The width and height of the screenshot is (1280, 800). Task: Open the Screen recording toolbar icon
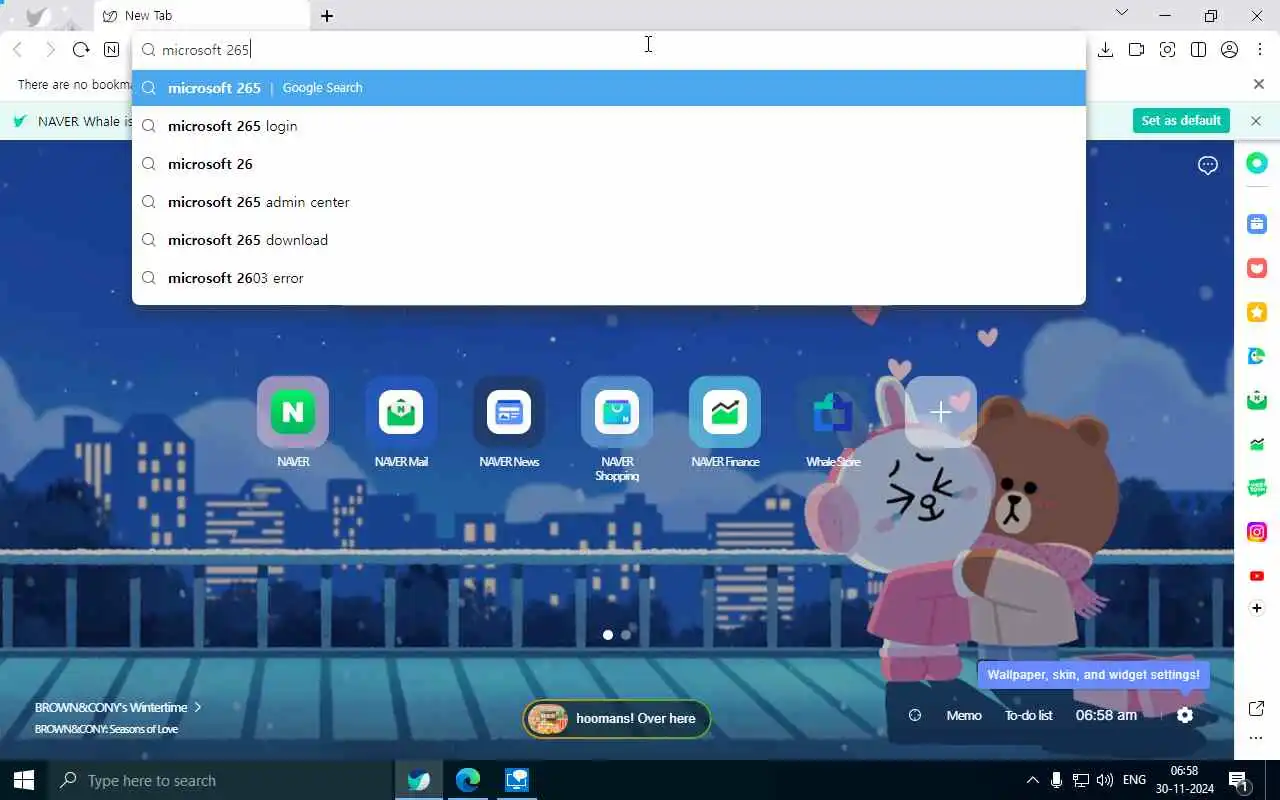(x=1136, y=49)
